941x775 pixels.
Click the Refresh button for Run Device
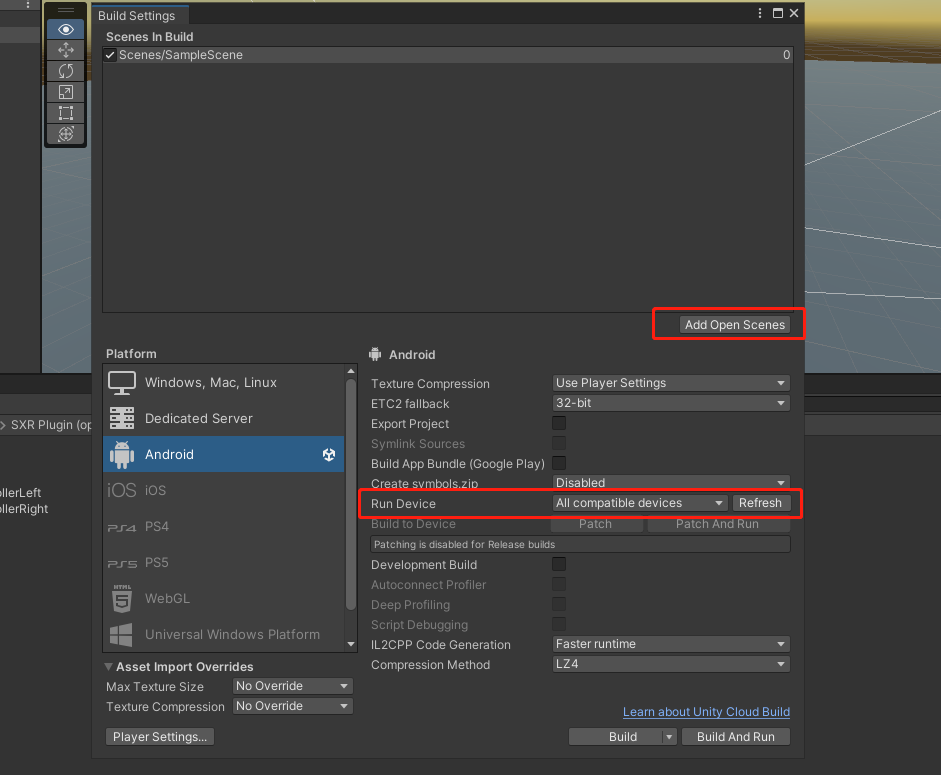pyautogui.click(x=762, y=503)
